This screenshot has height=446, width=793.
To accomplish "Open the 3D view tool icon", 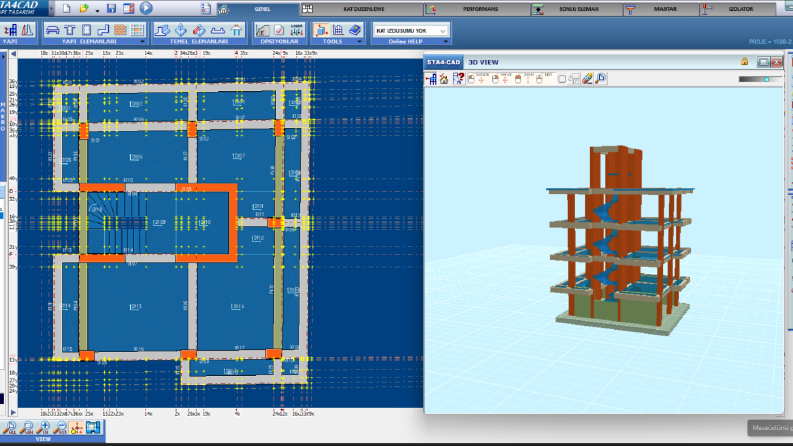I will [321, 30].
